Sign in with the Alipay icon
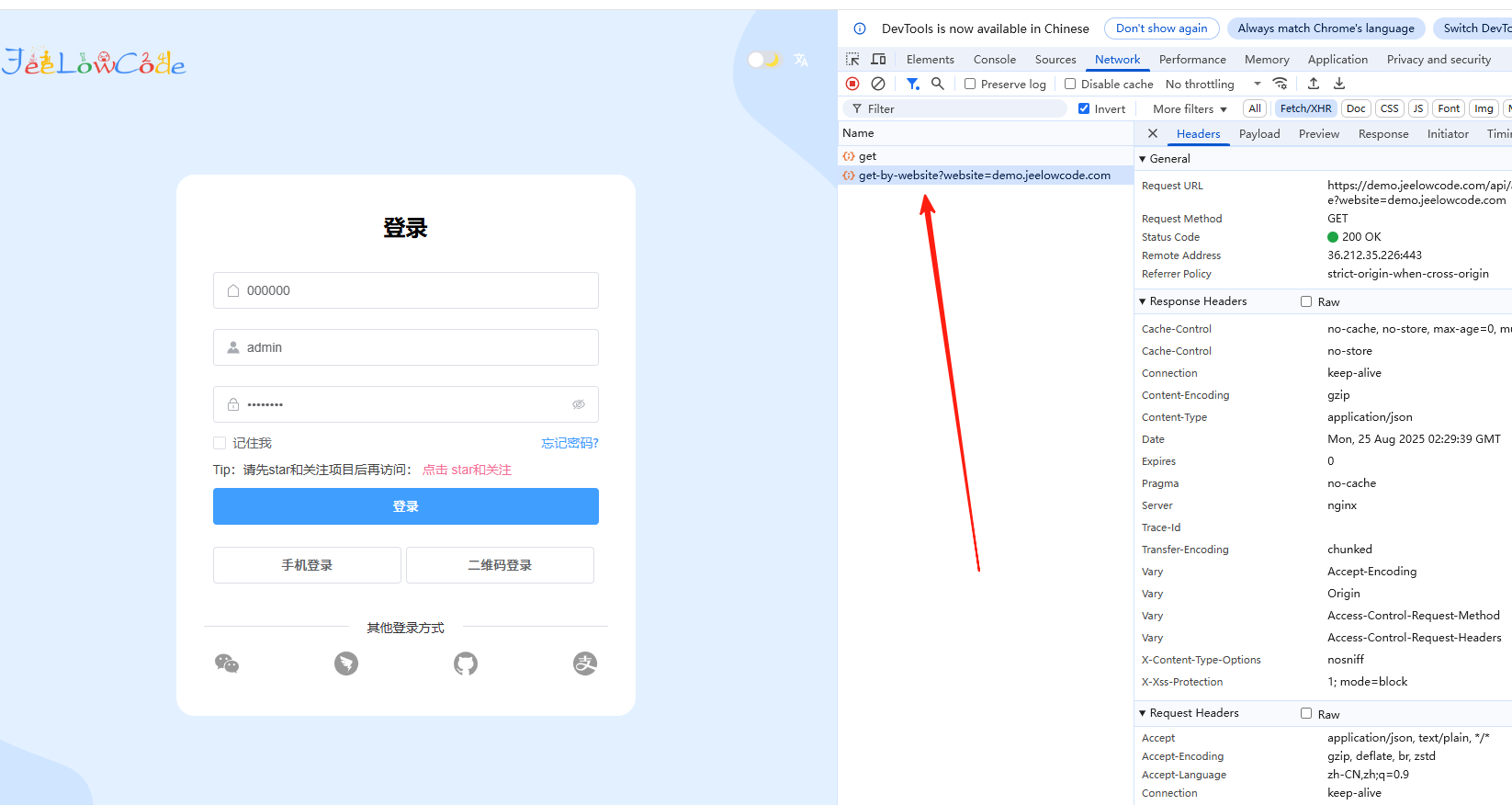1512x805 pixels. 585,663
